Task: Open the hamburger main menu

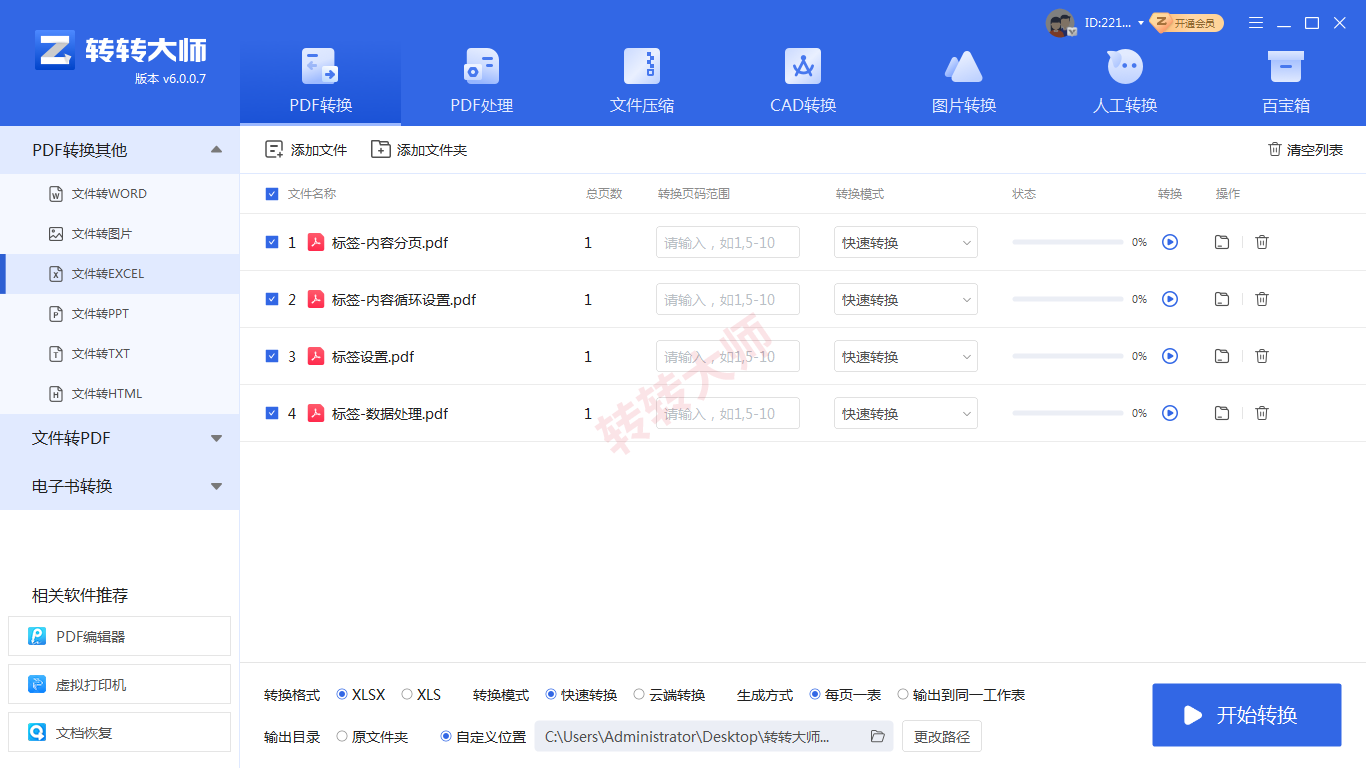Action: (x=1256, y=23)
